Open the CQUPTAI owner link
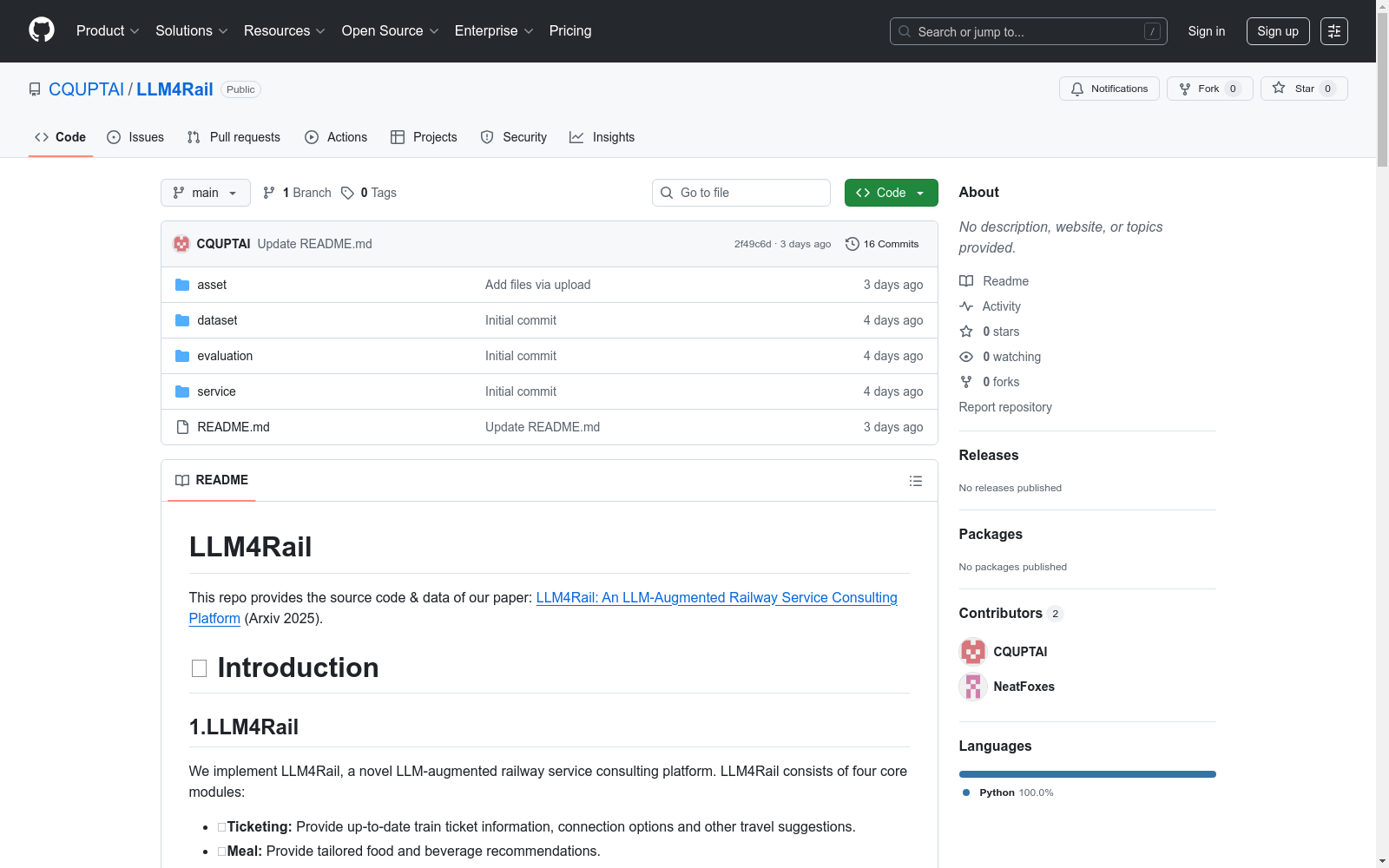 [87, 89]
